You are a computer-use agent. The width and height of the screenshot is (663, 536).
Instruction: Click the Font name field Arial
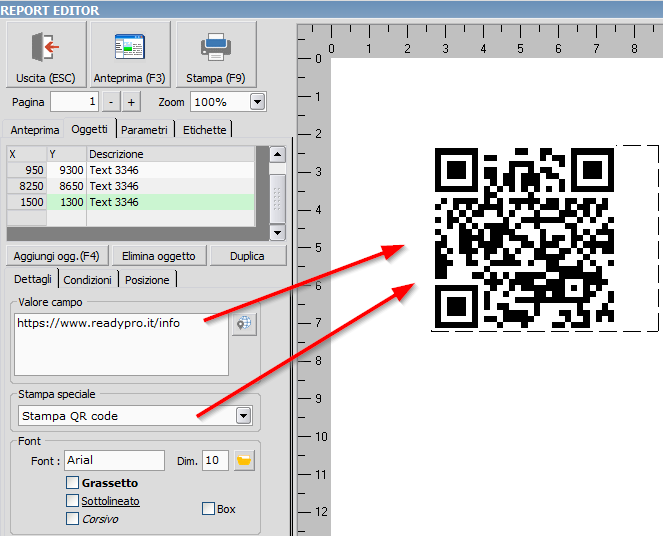click(115, 460)
